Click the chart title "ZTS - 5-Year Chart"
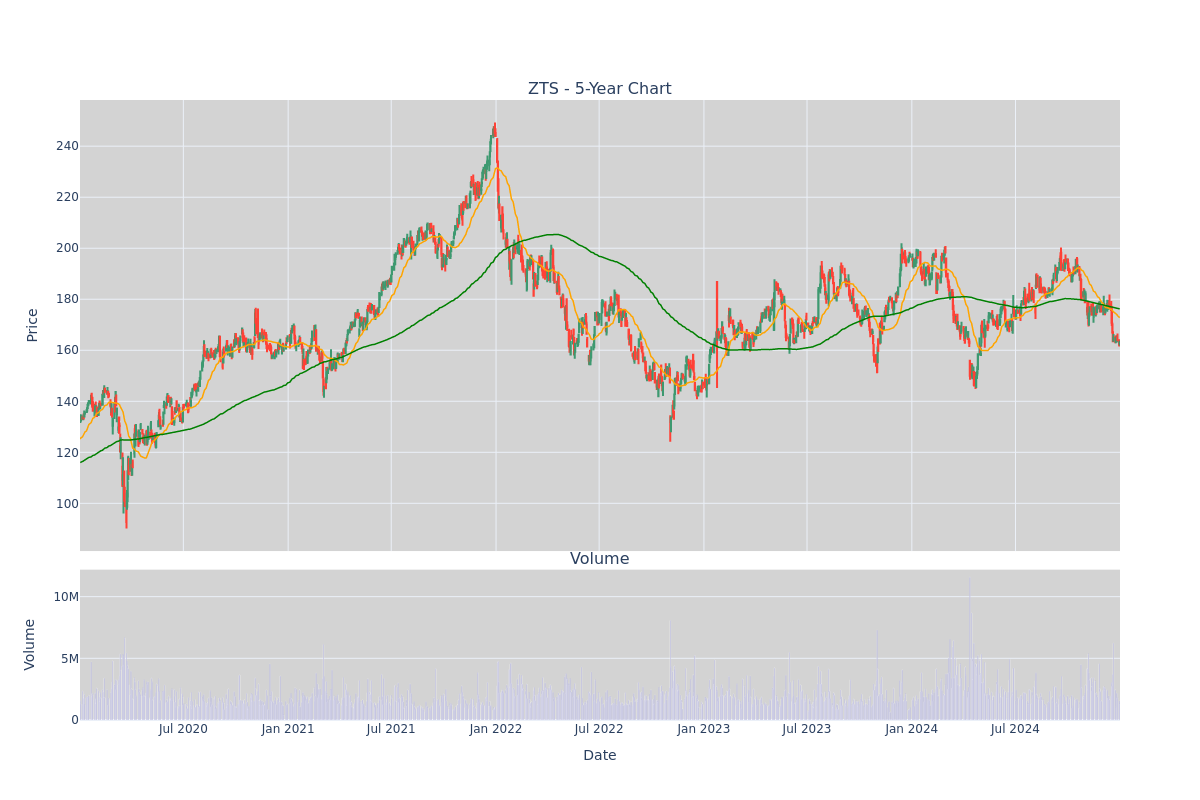This screenshot has height=800, width=1200. point(600,89)
